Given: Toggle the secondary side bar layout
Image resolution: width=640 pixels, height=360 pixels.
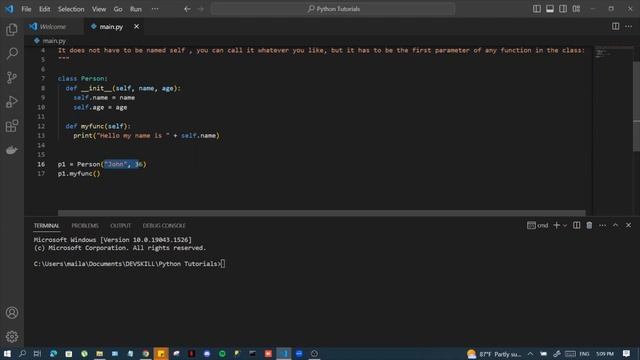Looking at the screenshot, I should pos(563,9).
